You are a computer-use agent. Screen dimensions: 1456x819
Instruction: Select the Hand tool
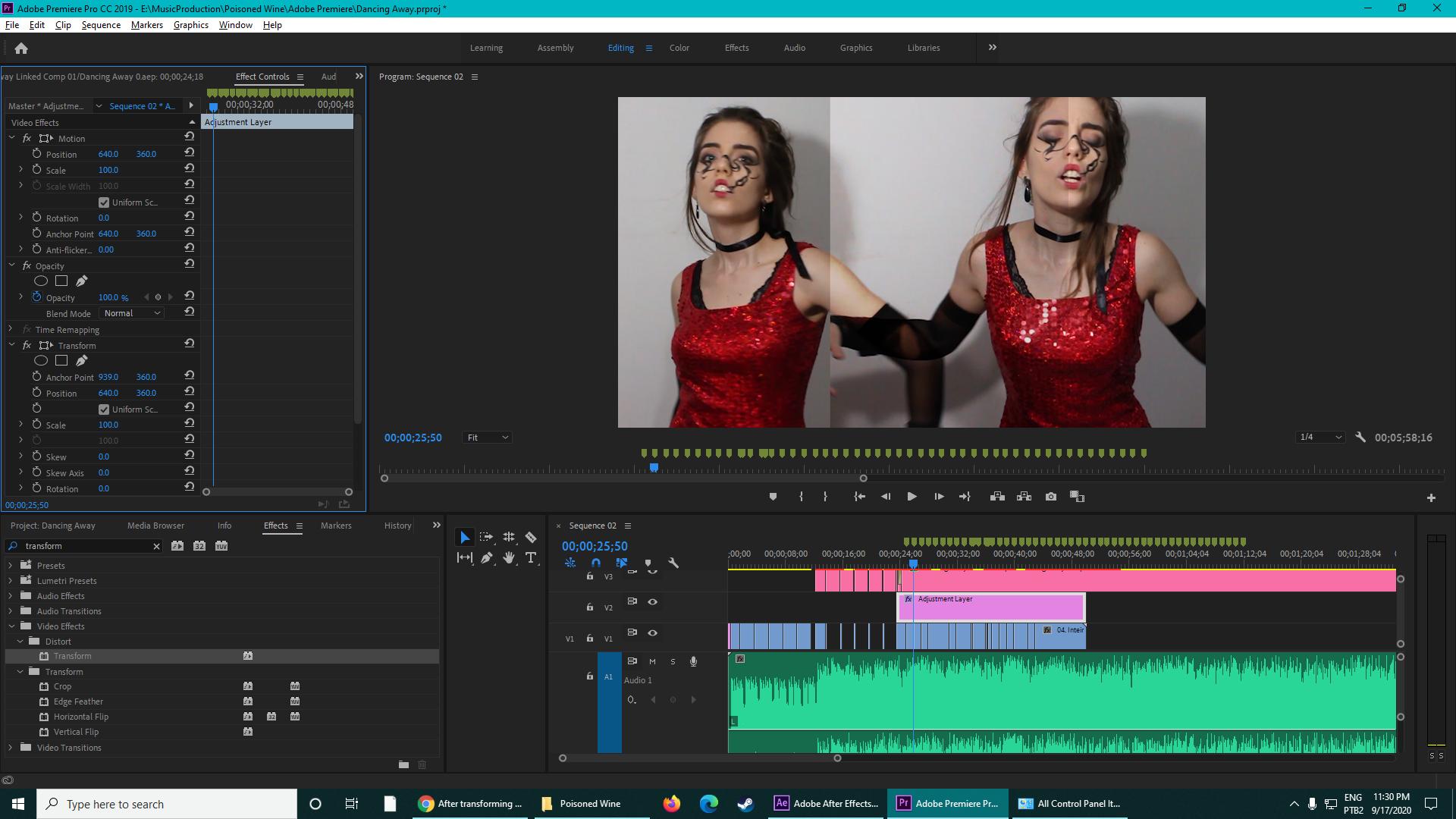click(509, 558)
